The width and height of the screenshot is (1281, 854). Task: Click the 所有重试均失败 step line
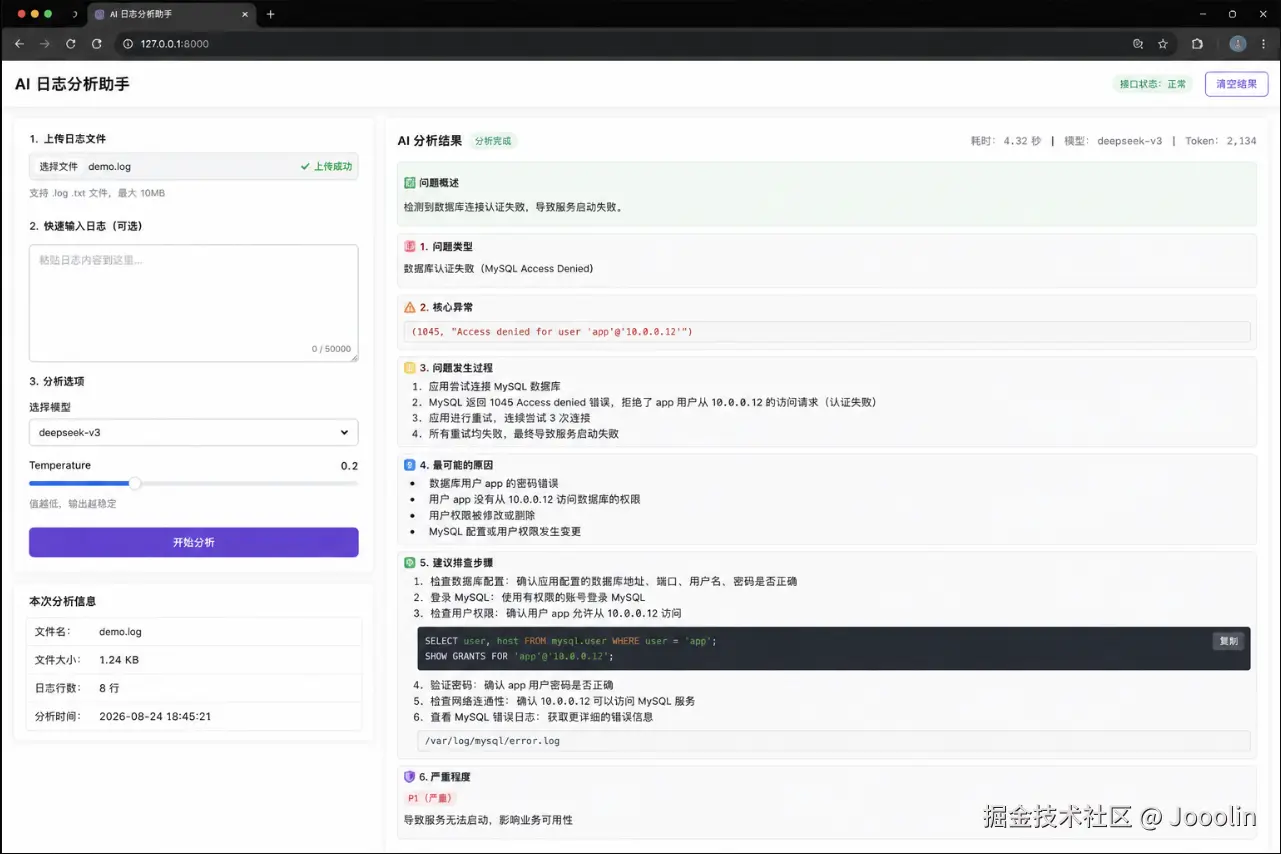pyautogui.click(x=523, y=434)
